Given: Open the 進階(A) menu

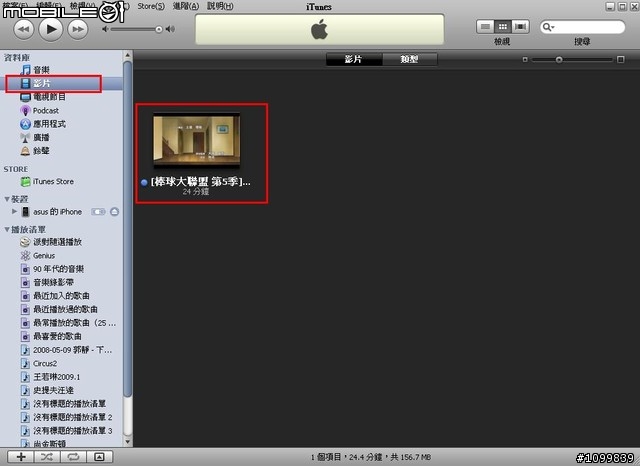Looking at the screenshot, I should coord(186,6).
